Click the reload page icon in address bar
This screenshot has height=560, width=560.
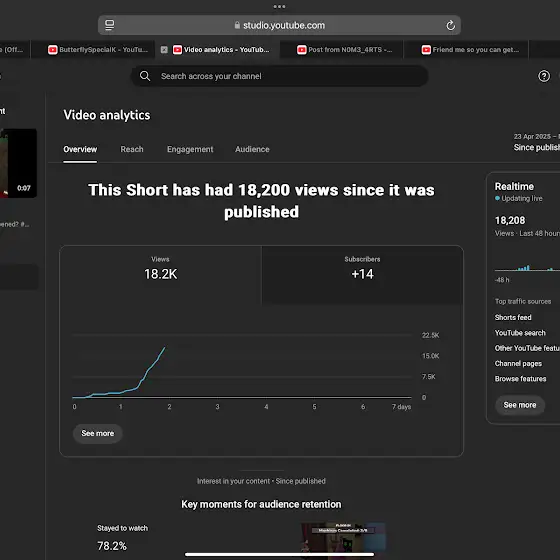(450, 25)
